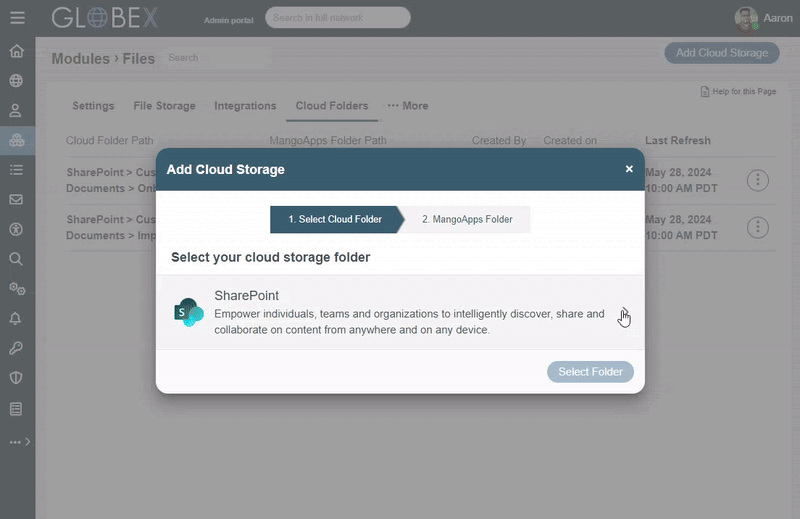Click the Select Folder button

click(x=590, y=372)
